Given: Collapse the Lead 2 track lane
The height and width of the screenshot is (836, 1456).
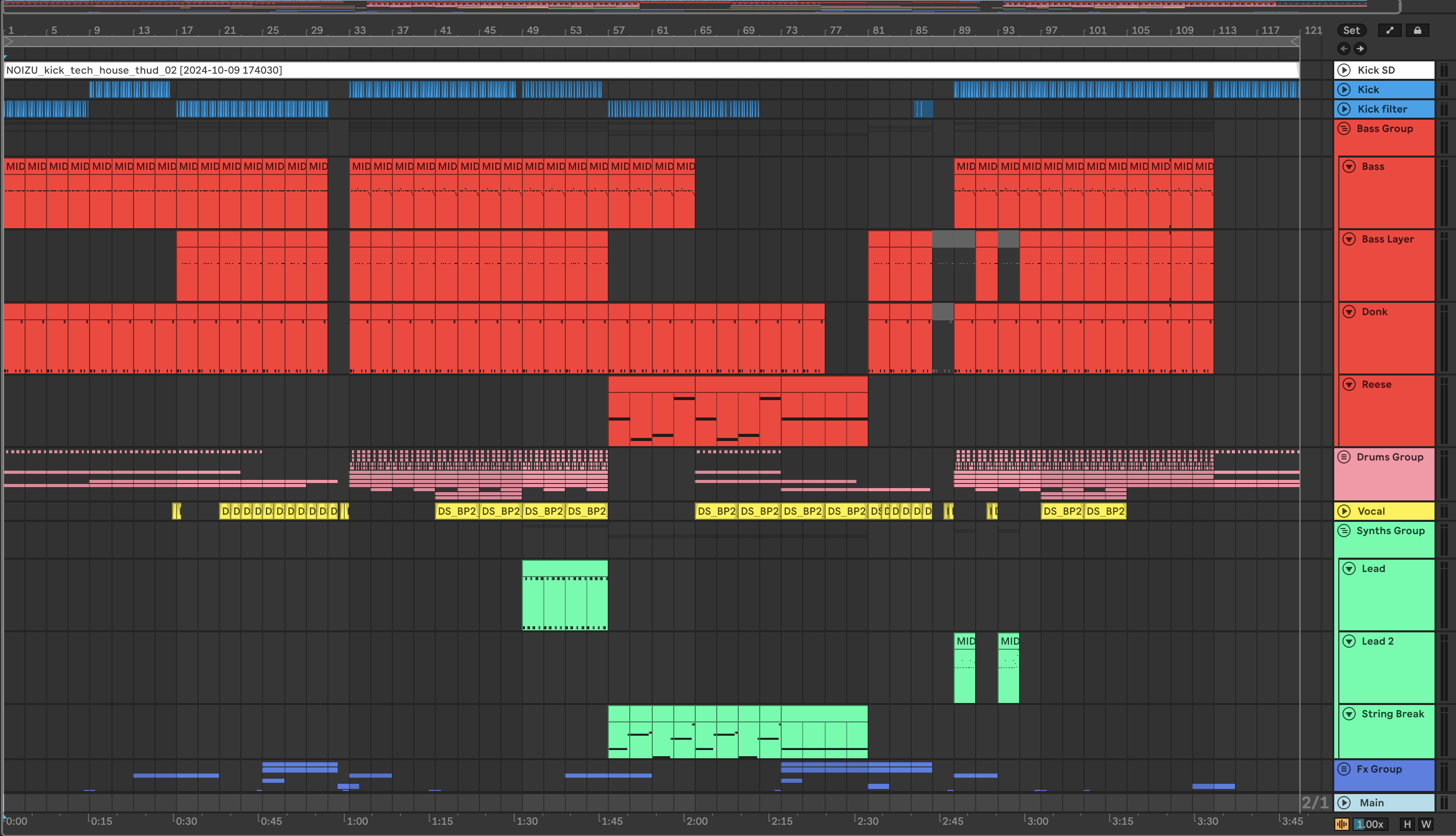Looking at the screenshot, I should [1349, 642].
